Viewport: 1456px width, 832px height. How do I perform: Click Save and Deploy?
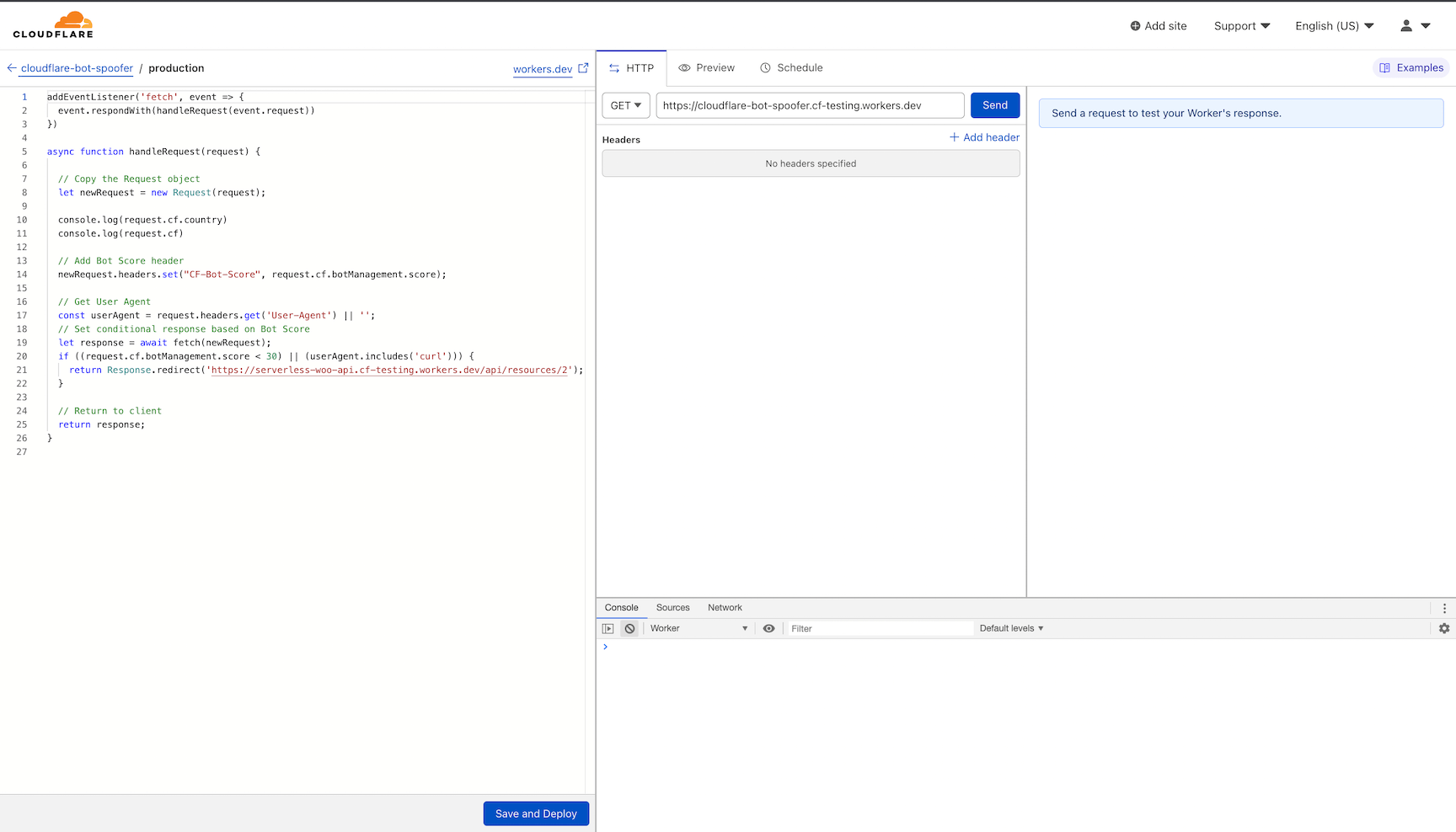(x=536, y=813)
